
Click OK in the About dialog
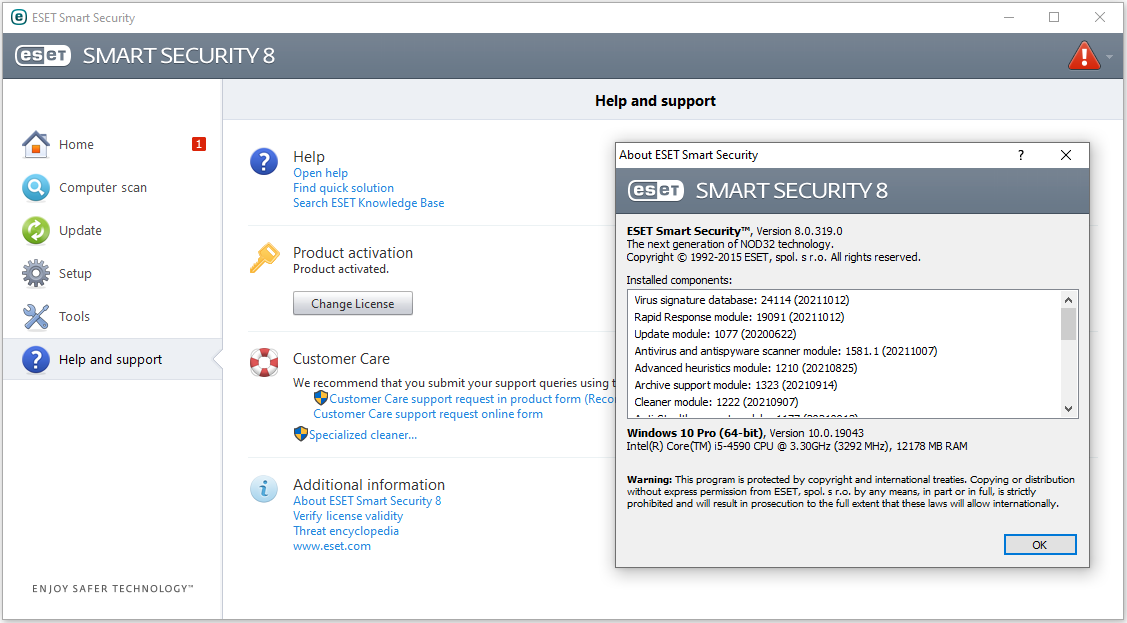pos(1039,545)
